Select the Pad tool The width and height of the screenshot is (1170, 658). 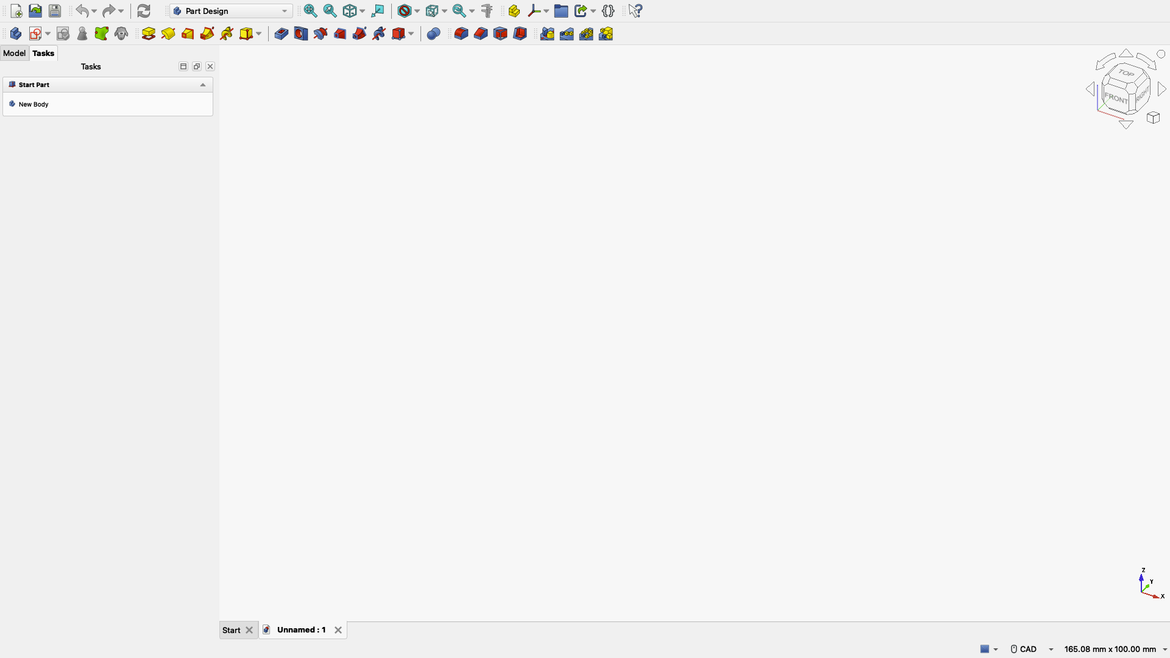tap(148, 33)
